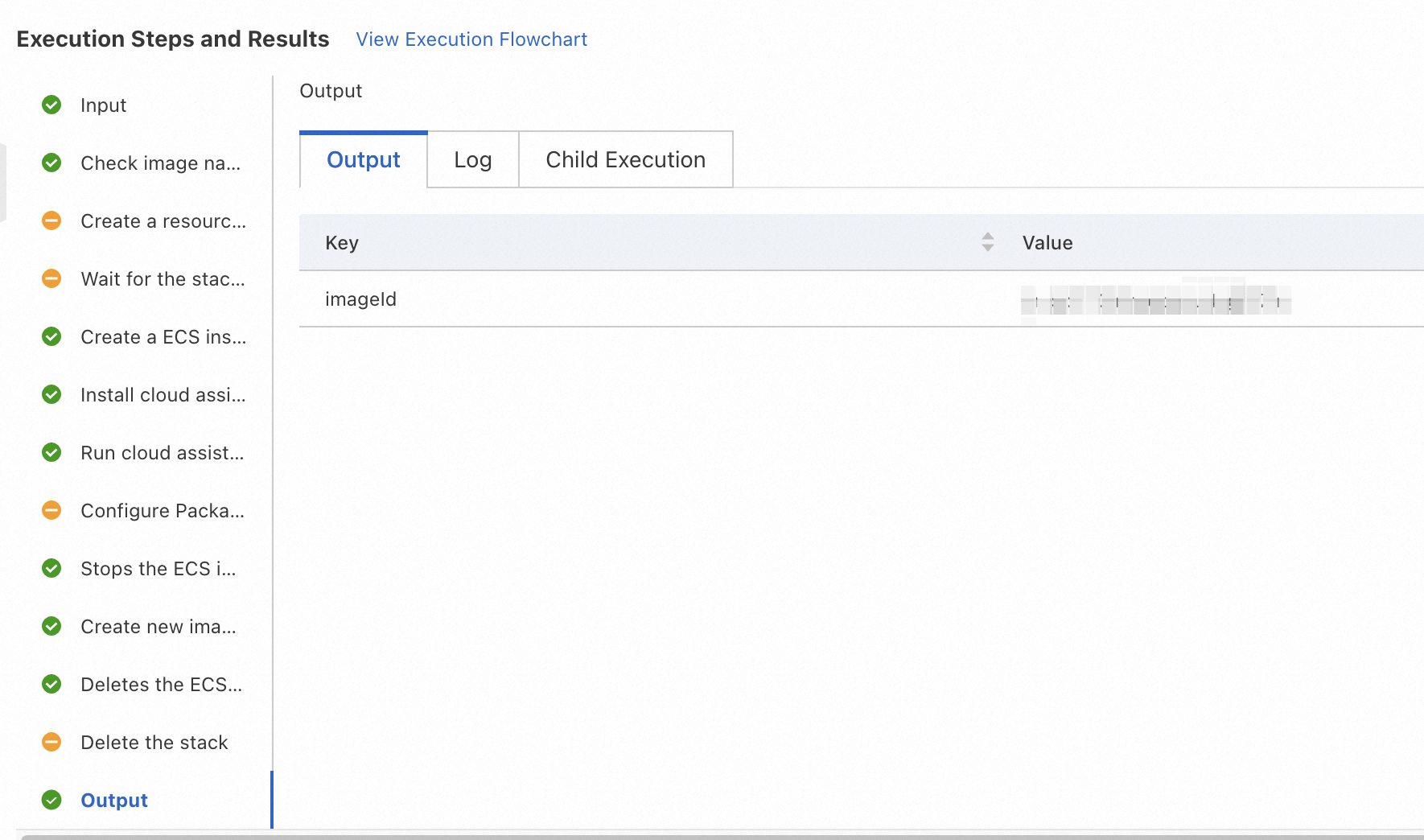Select the Install cloud assistant step
Viewport: 1424px width, 840px height.
pyautogui.click(x=163, y=395)
